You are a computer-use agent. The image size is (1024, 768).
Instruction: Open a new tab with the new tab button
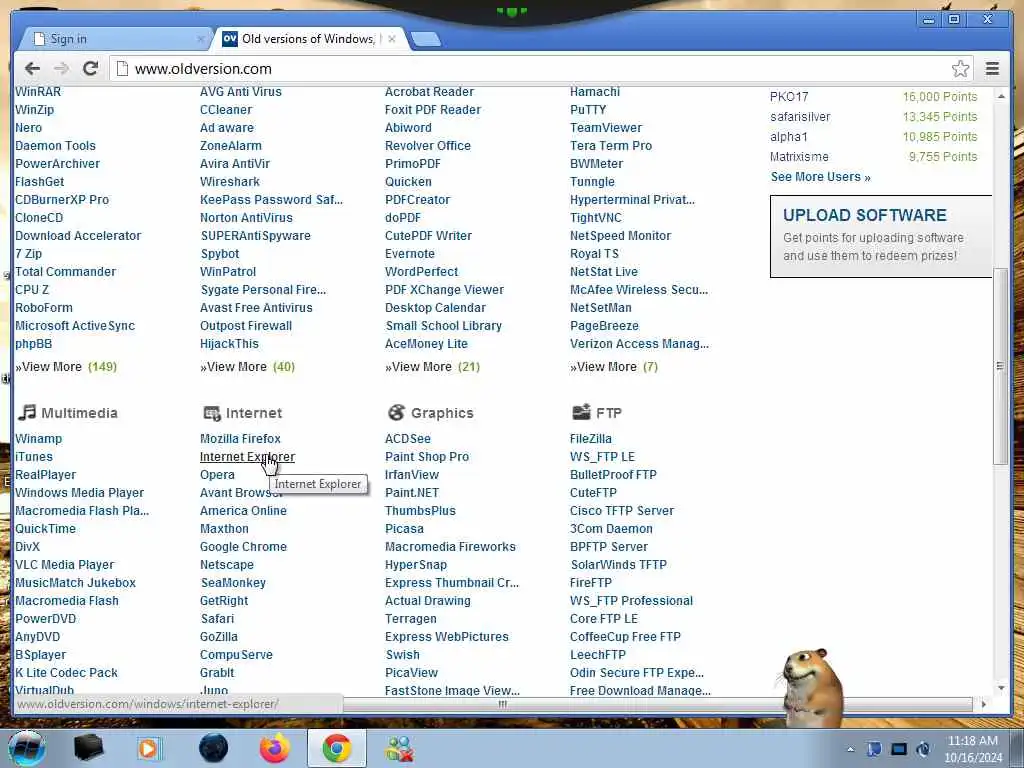(426, 40)
